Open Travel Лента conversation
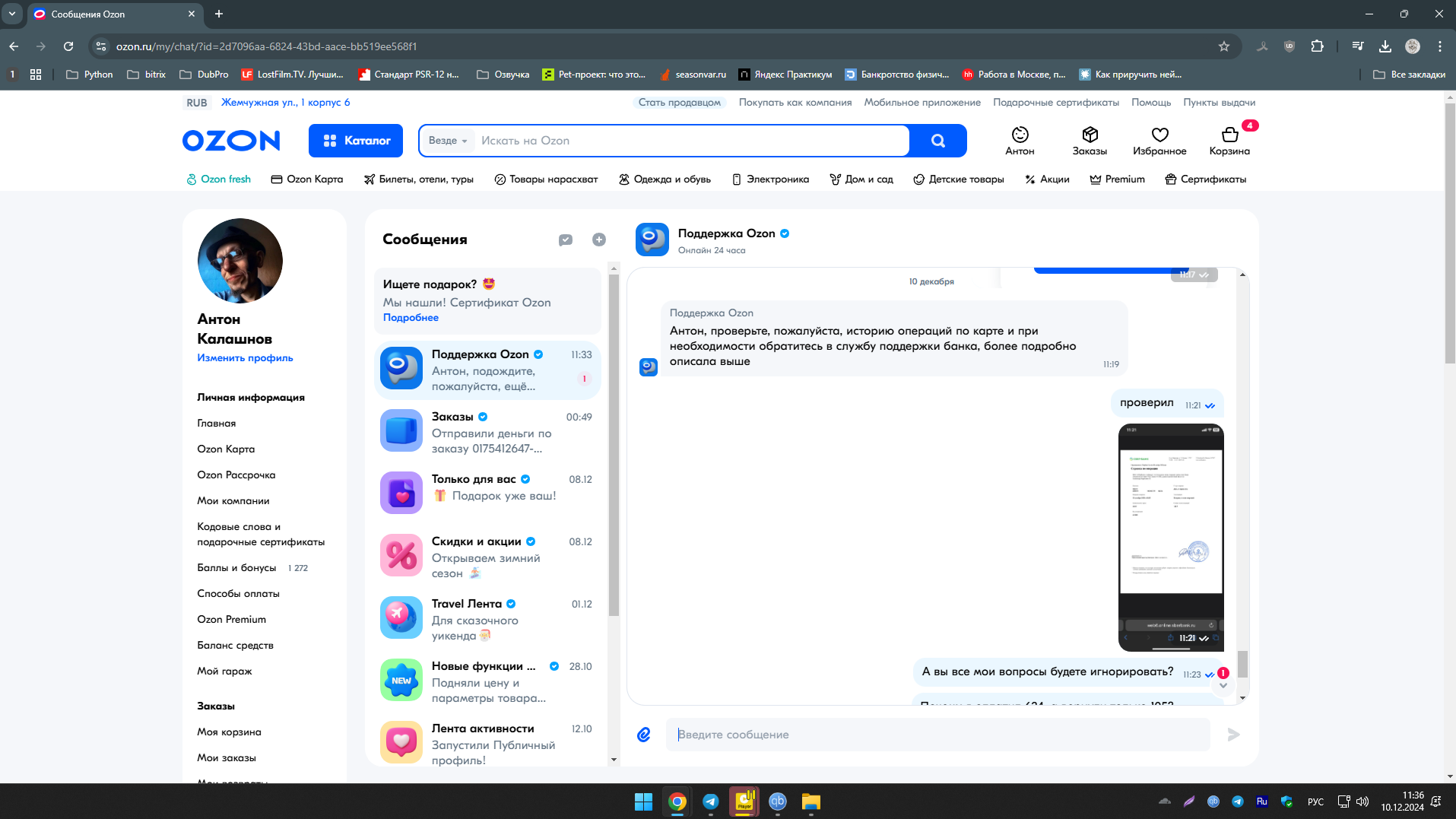Viewport: 1456px width, 819px height. point(487,619)
